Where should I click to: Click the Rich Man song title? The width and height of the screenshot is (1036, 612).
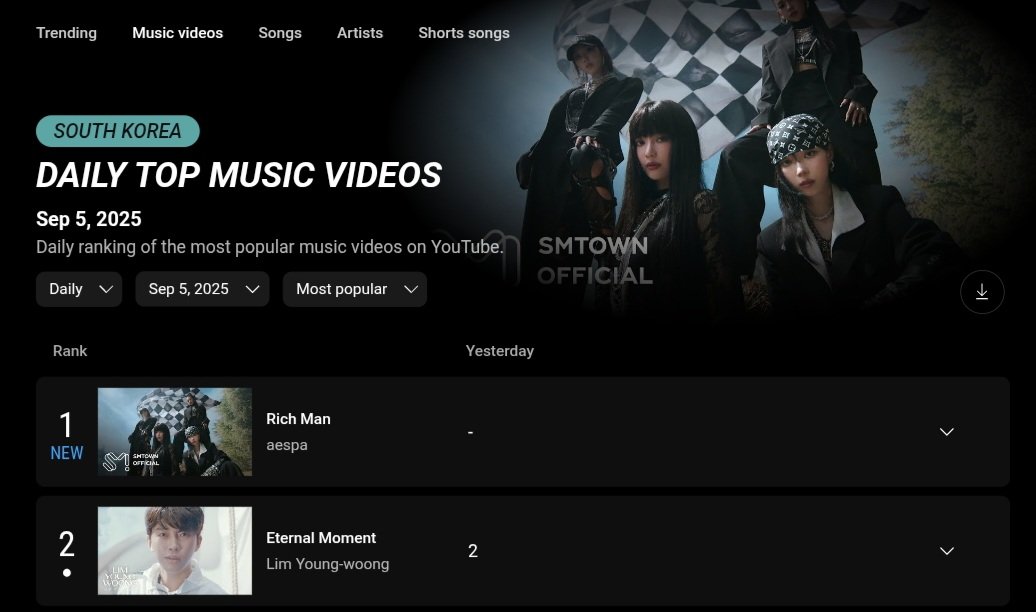pyautogui.click(x=298, y=419)
